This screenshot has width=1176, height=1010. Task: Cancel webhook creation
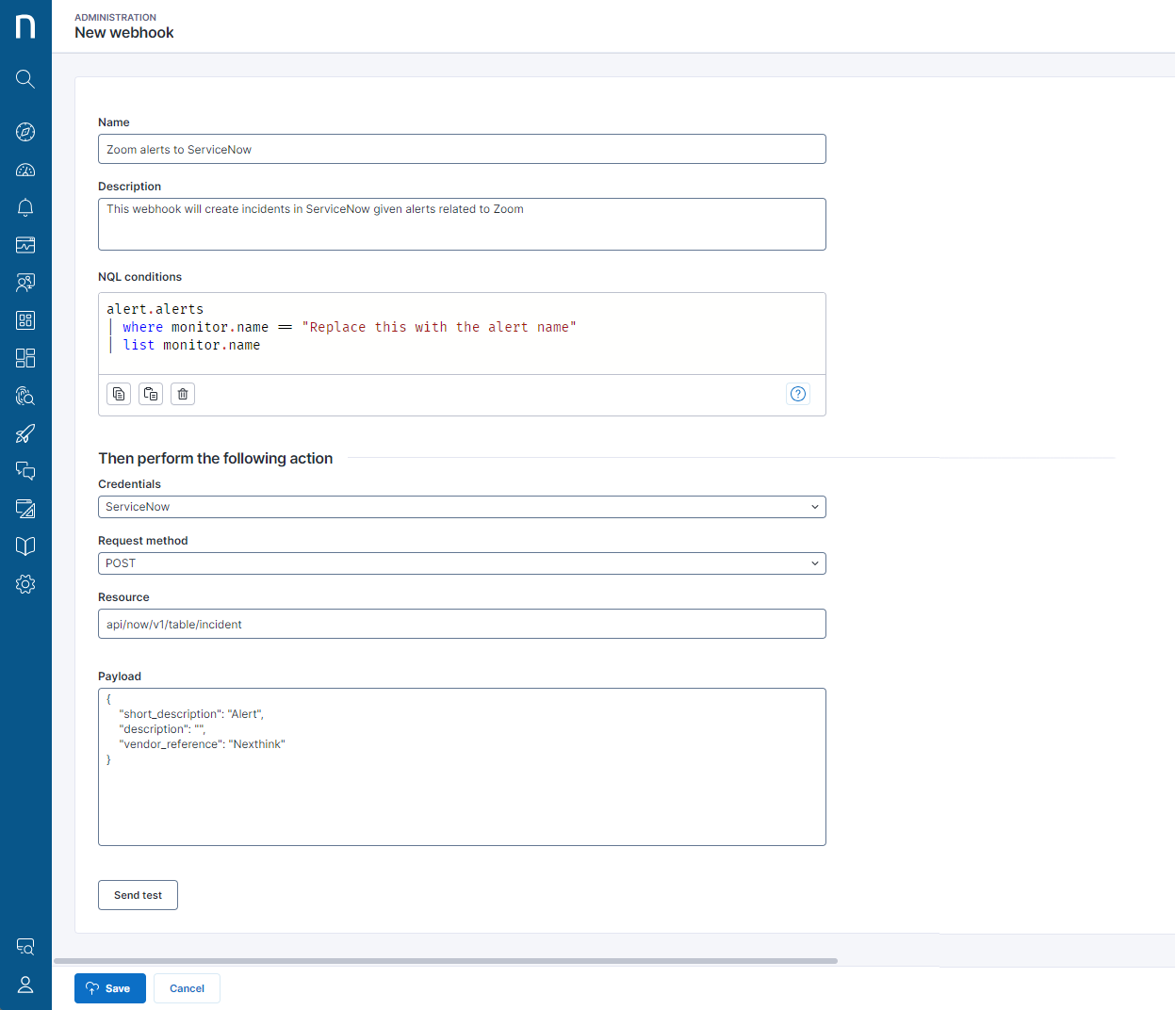coord(186,987)
